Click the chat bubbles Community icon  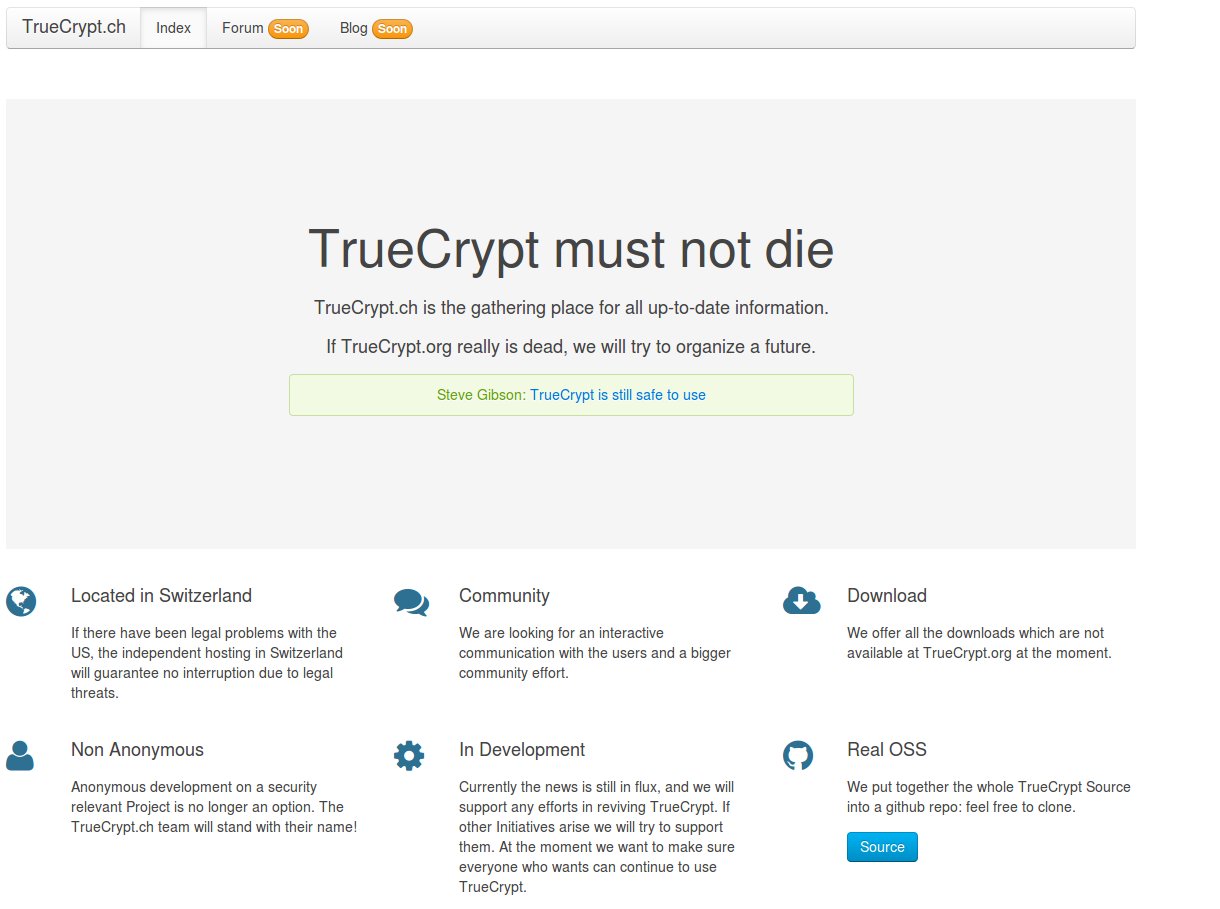[x=411, y=602]
